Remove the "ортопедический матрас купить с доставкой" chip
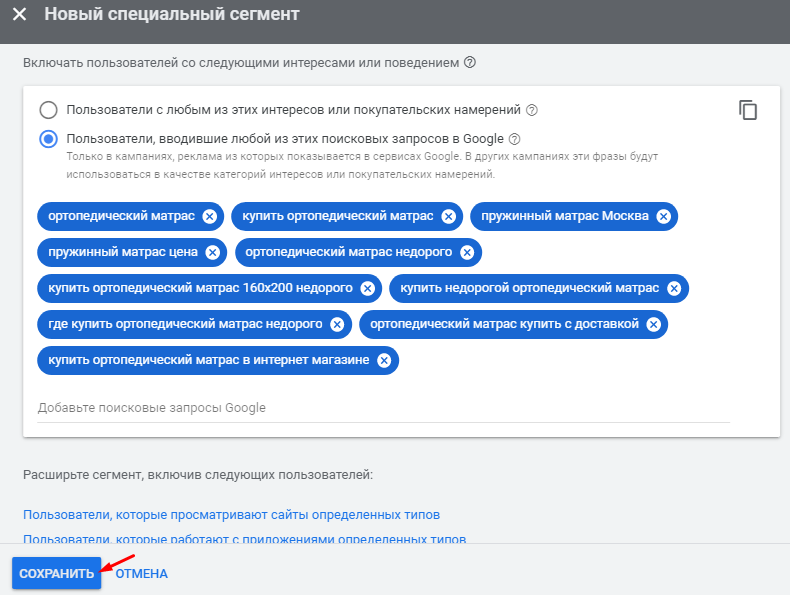Screen dimensions: 790x595 [653, 324]
